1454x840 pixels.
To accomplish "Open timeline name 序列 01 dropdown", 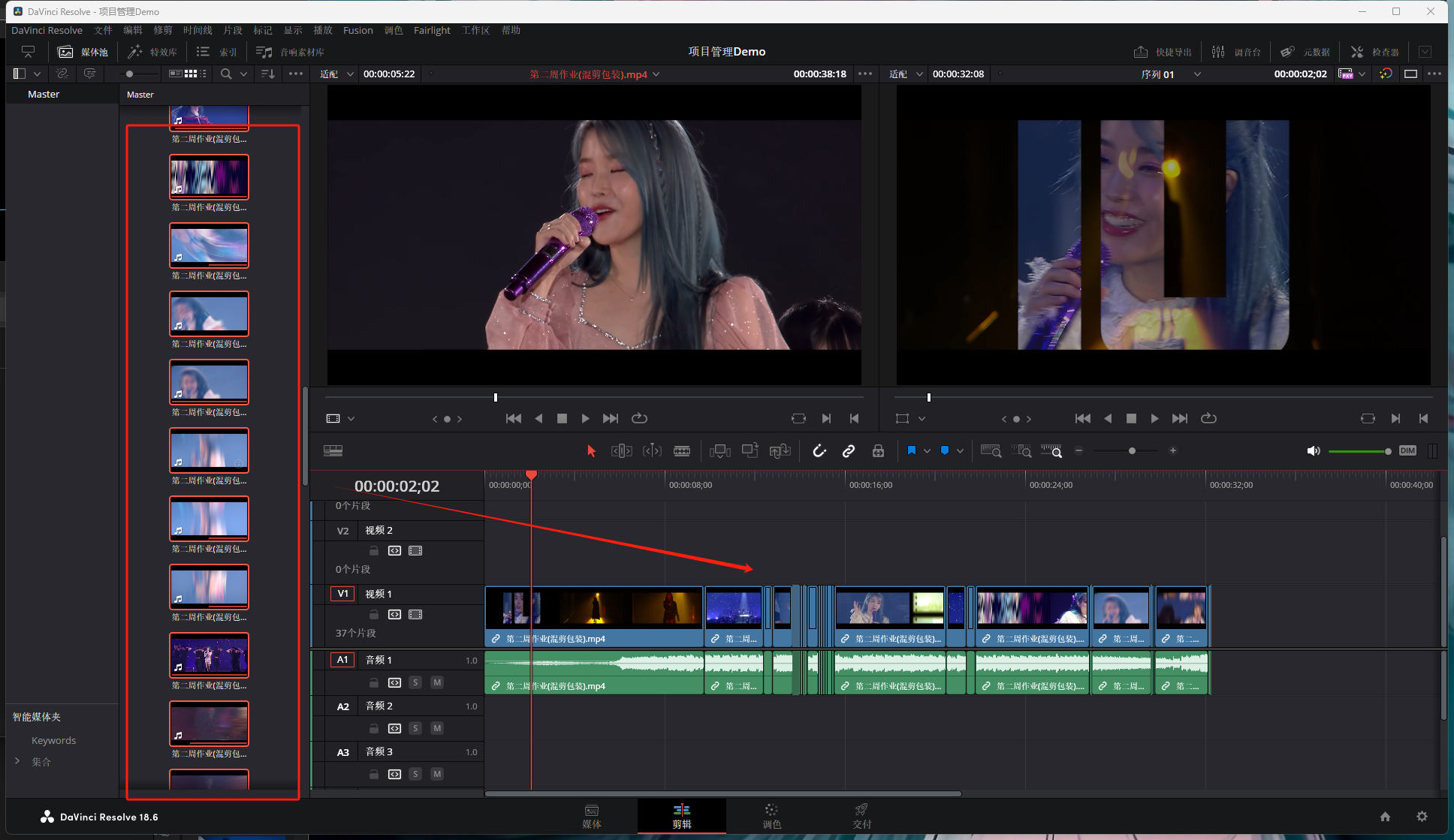I will (x=1197, y=74).
